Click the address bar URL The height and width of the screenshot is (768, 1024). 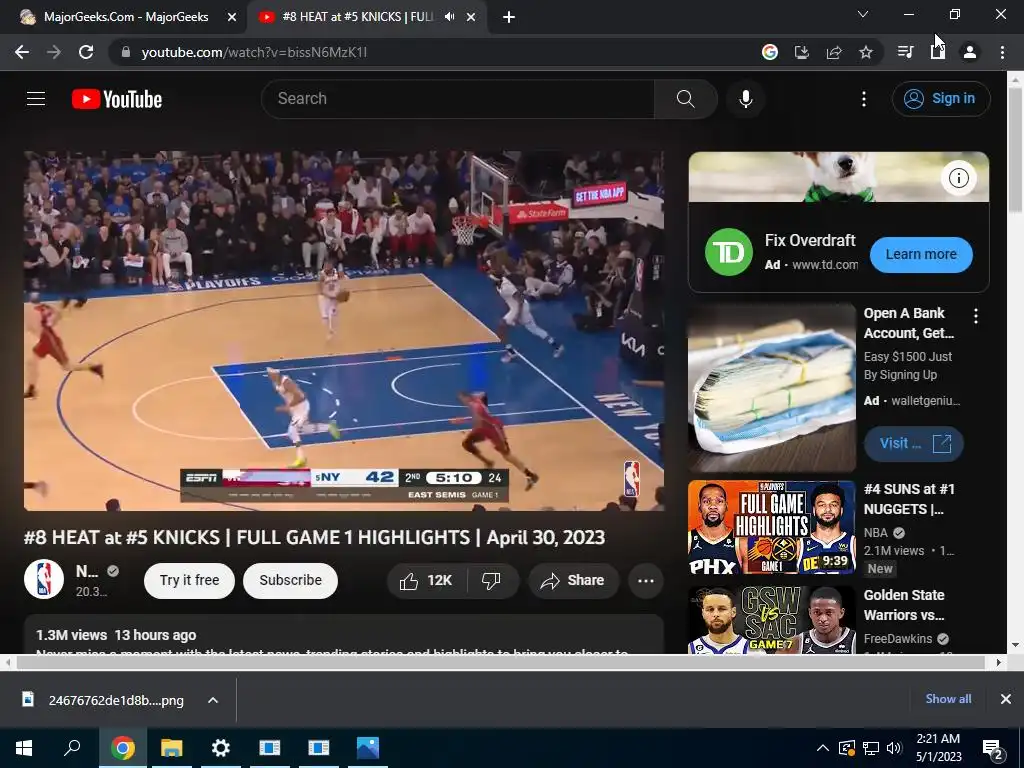coord(254,52)
